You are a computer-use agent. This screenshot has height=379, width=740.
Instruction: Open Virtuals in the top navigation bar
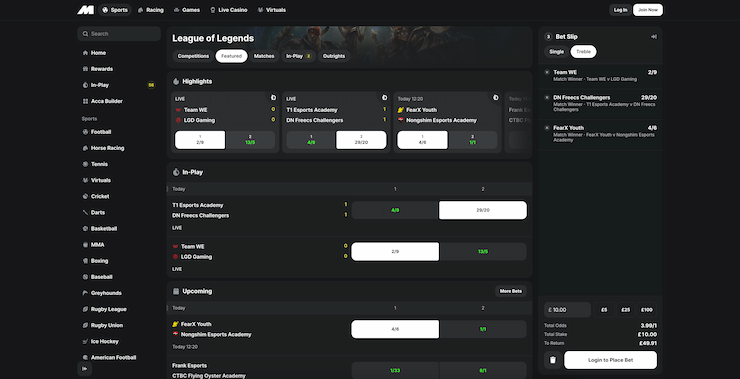point(272,10)
